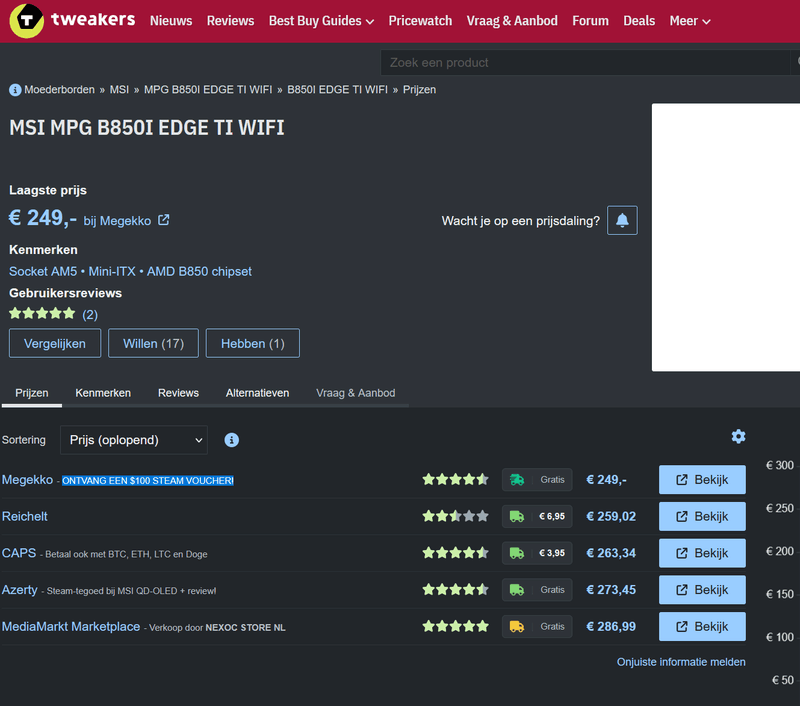Click the € 273,45 Azerty price
Screen dimensions: 800x706
[611, 590]
